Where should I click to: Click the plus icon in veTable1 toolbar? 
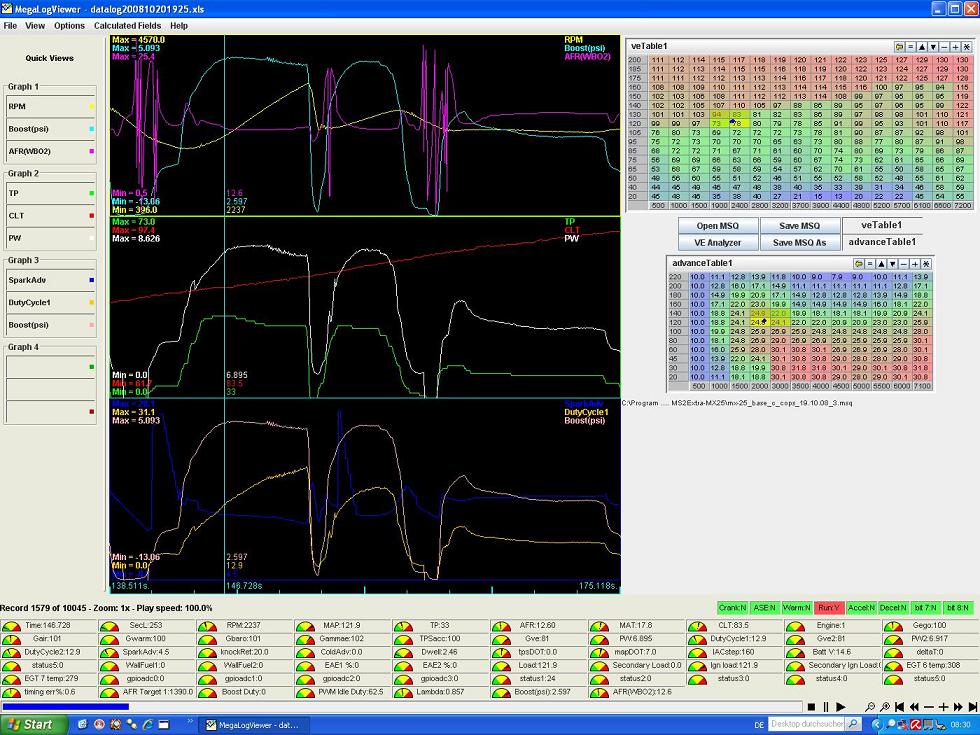955,47
